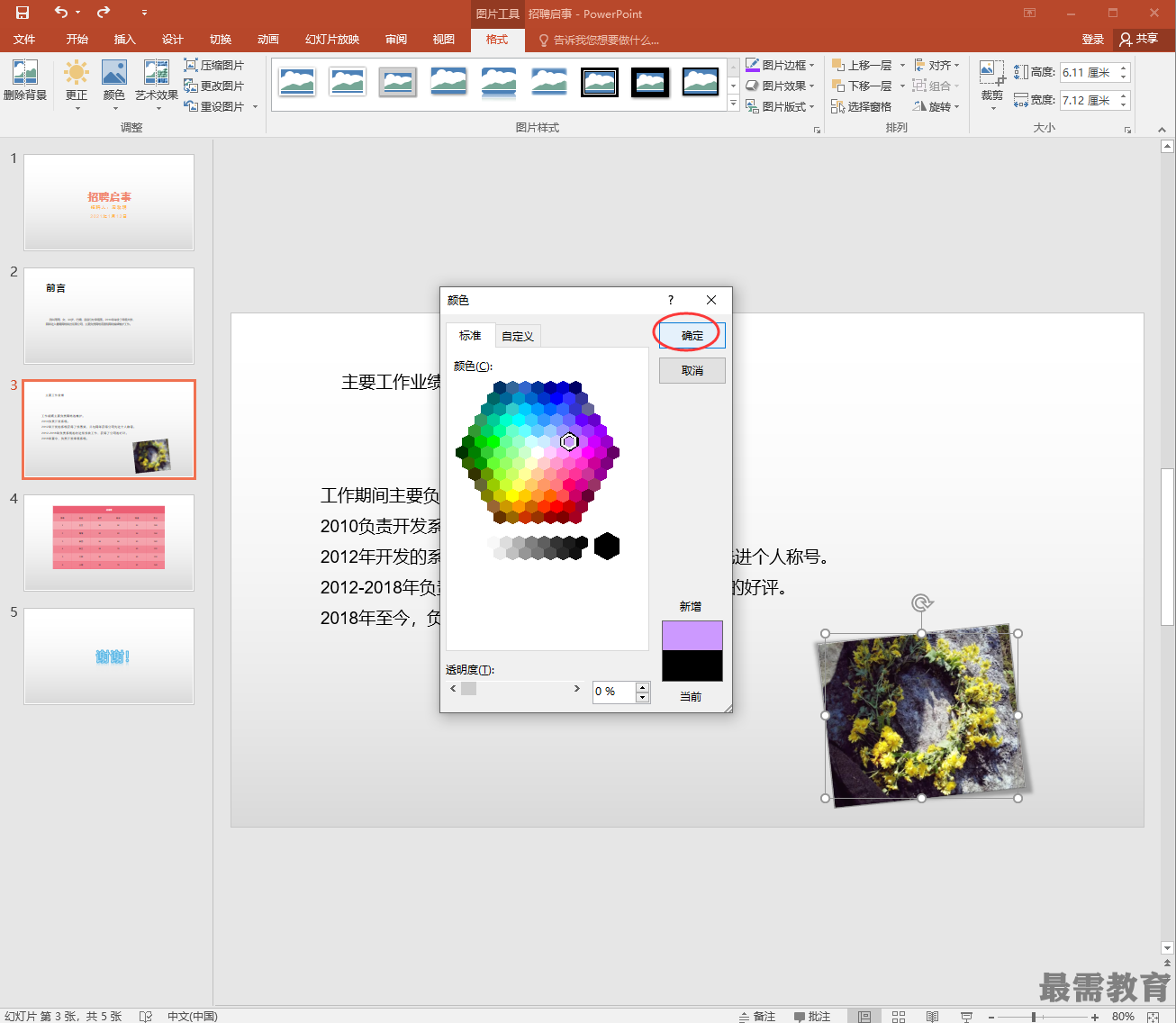This screenshot has height=1023, width=1176.
Task: Click transparency stepper up arrow
Action: click(642, 687)
